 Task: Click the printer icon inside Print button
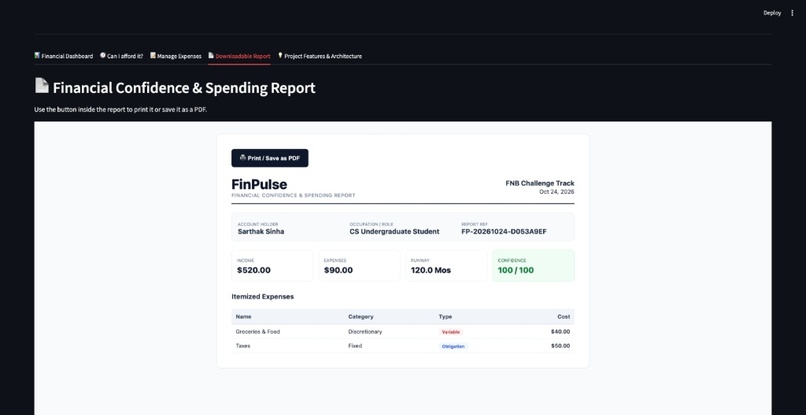tap(243, 158)
